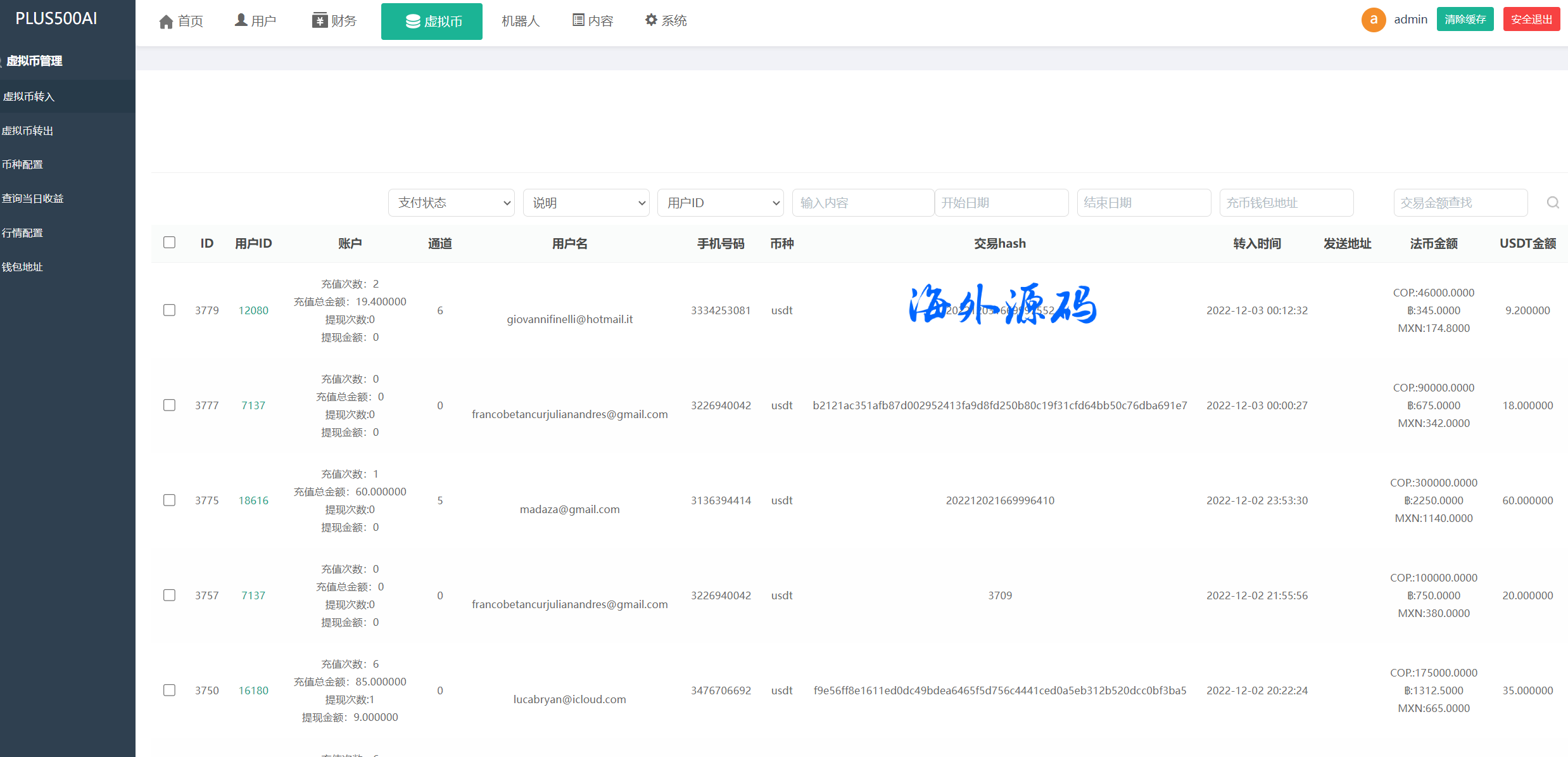The height and width of the screenshot is (757, 1568).
Task: Click the system gear icon
Action: point(651,20)
